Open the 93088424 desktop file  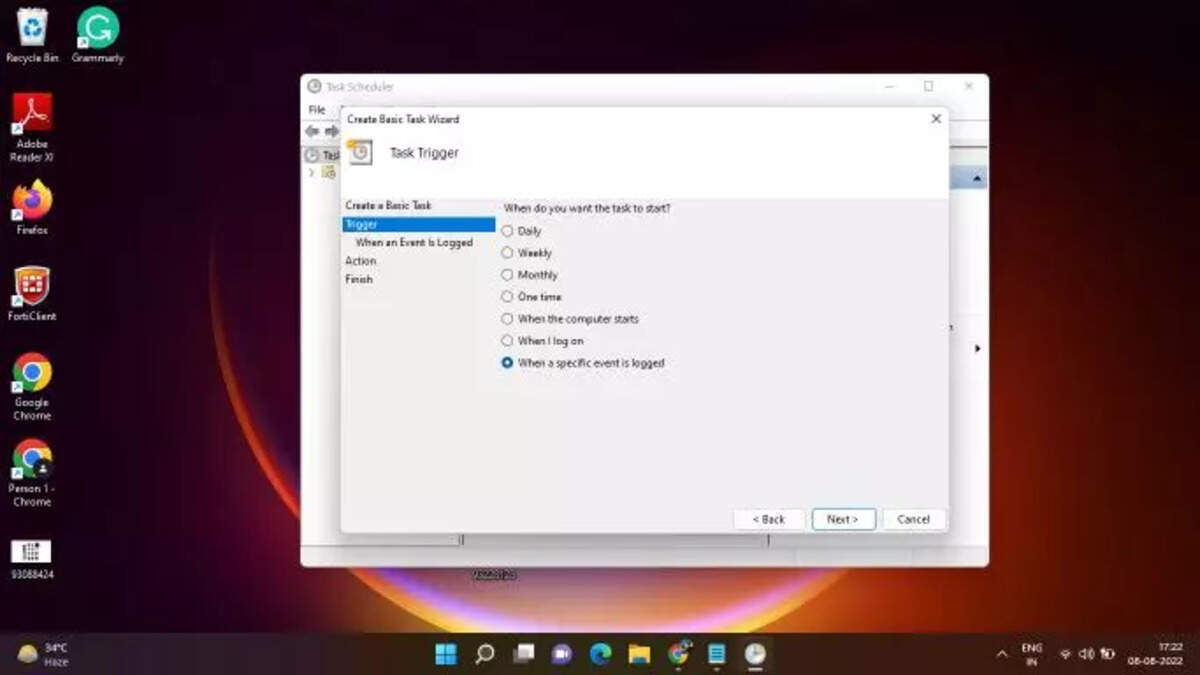(x=32, y=560)
